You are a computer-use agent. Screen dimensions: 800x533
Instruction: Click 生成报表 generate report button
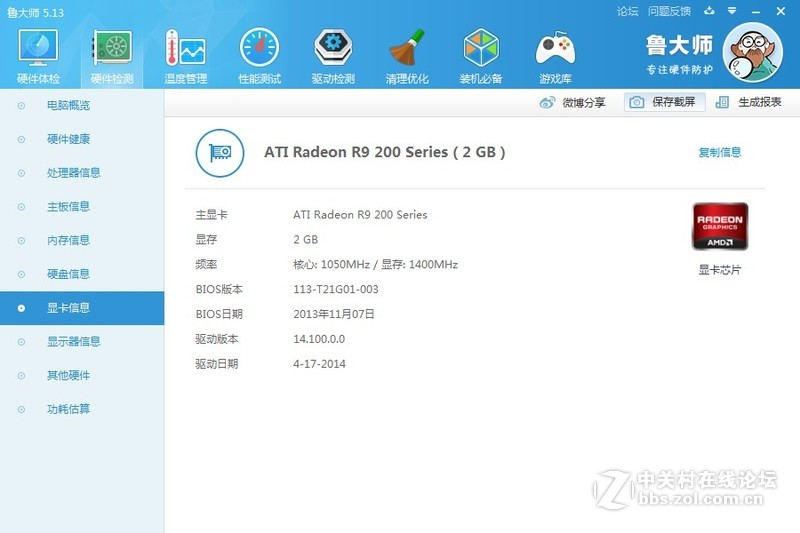tap(748, 103)
